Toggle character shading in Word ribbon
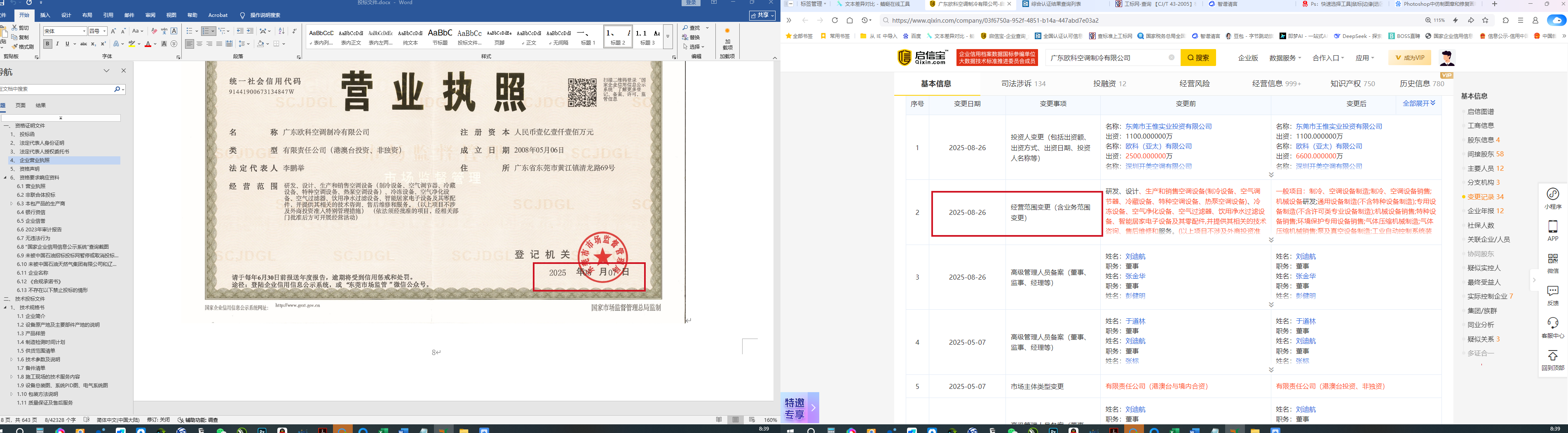The height and width of the screenshot is (433, 1568). (164, 44)
